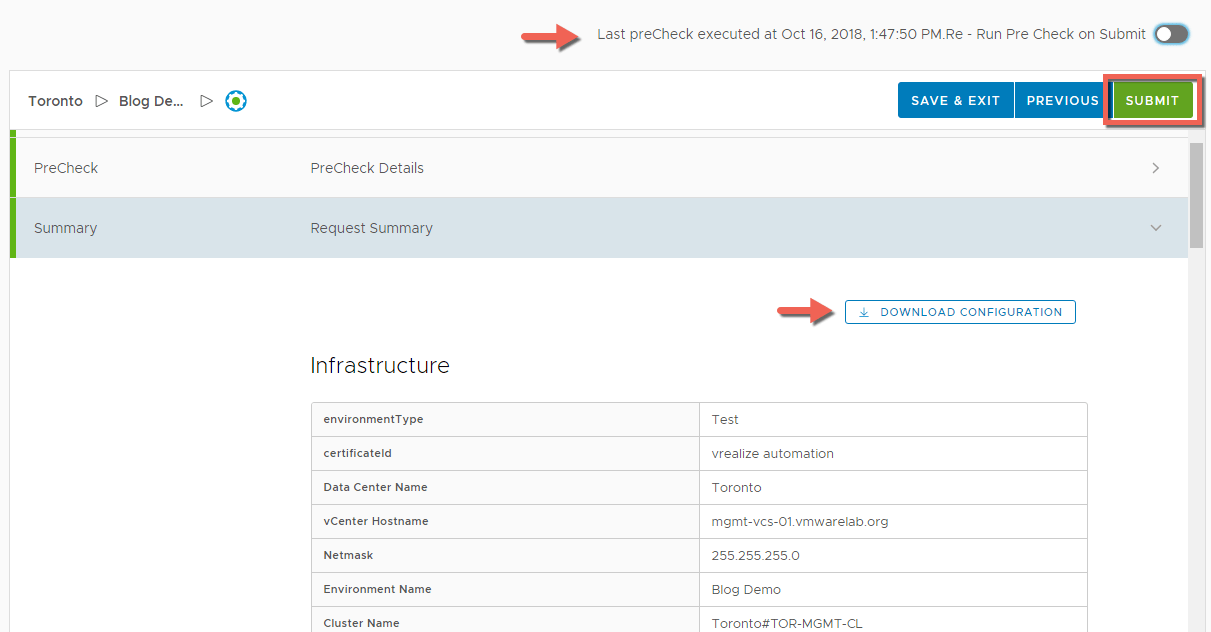Screen dimensions: 1211x632
Task: Click the blue circular step indicator icon
Action: pyautogui.click(x=236, y=101)
